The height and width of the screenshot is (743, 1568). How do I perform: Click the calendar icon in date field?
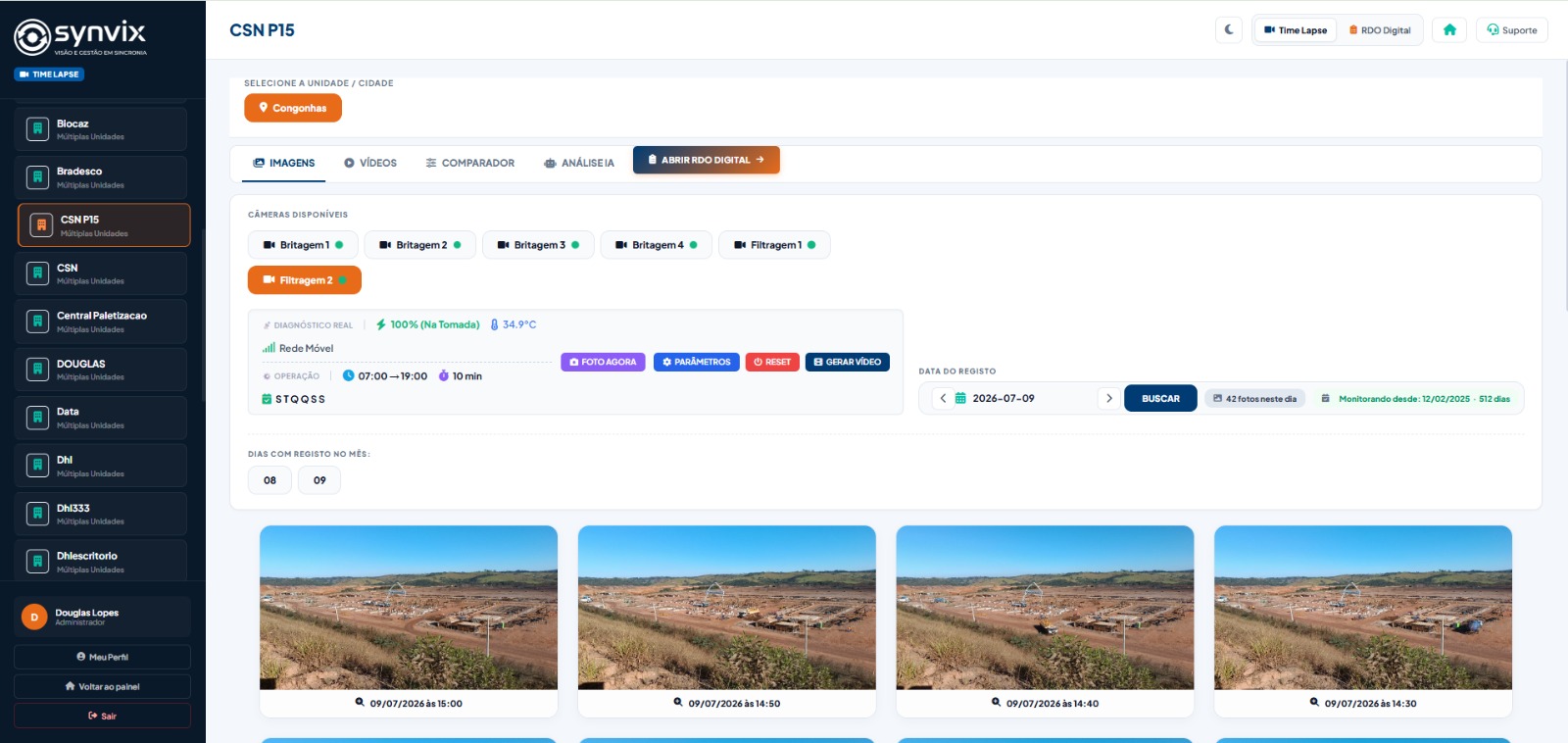click(960, 398)
